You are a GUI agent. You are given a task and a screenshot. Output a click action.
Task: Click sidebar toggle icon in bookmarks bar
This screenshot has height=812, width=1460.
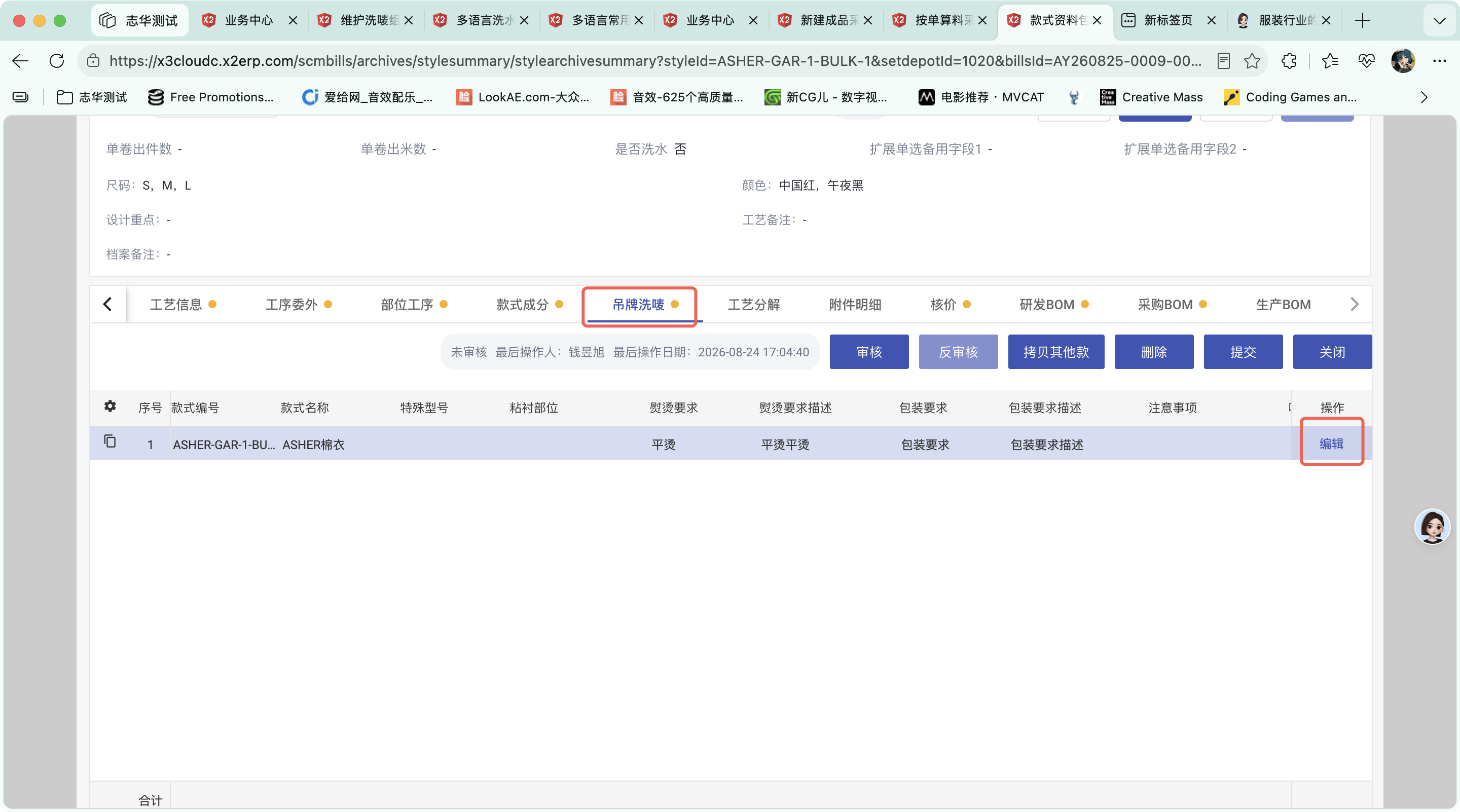coord(20,97)
